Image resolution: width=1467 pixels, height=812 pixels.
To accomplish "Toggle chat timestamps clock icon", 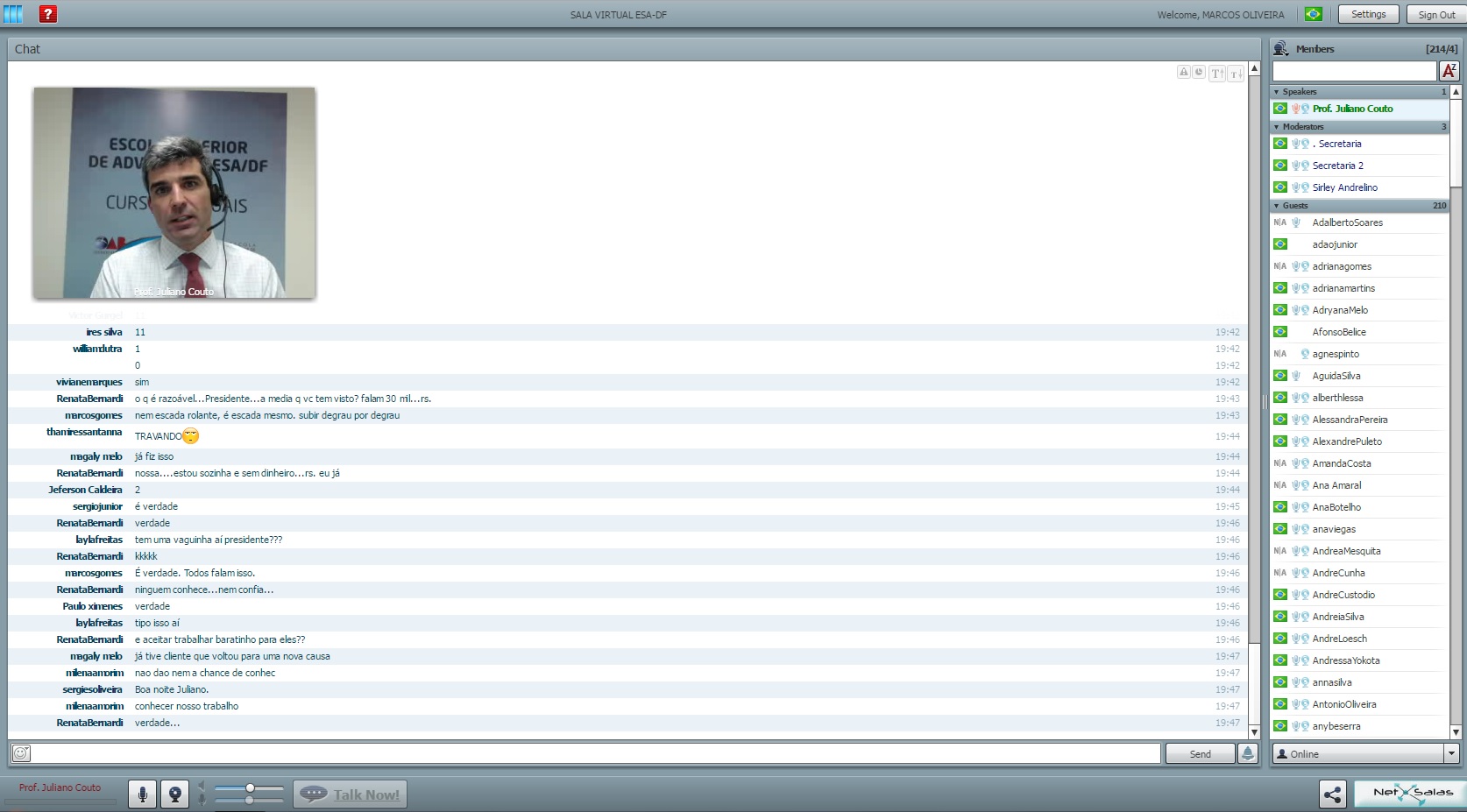I will pos(1199,73).
